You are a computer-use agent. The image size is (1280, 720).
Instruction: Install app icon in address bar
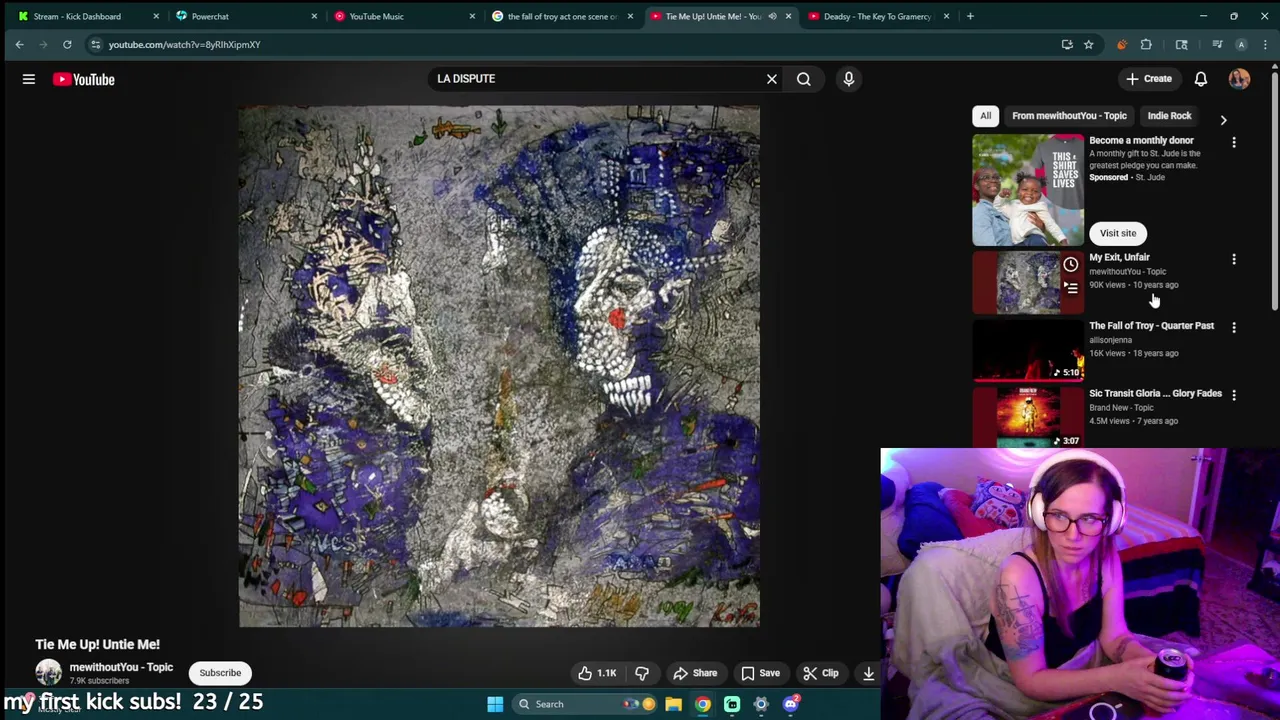(1067, 44)
